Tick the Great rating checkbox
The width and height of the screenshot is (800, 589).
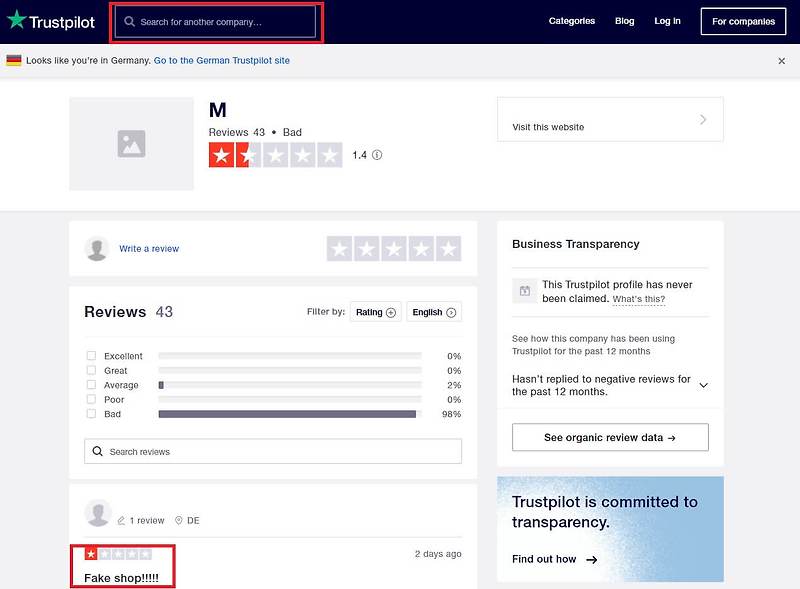[x=91, y=370]
